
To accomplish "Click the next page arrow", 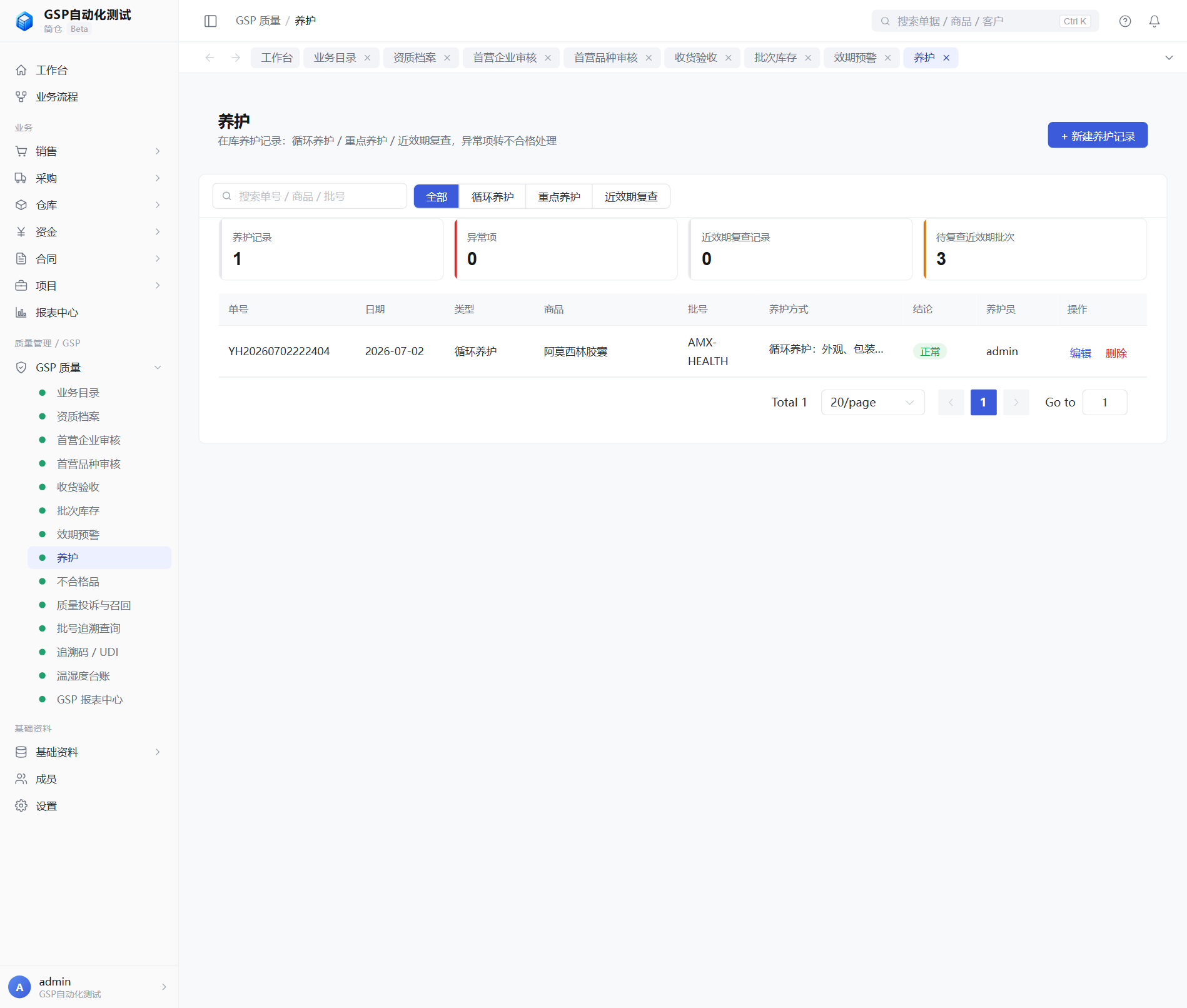I will coord(1016,402).
